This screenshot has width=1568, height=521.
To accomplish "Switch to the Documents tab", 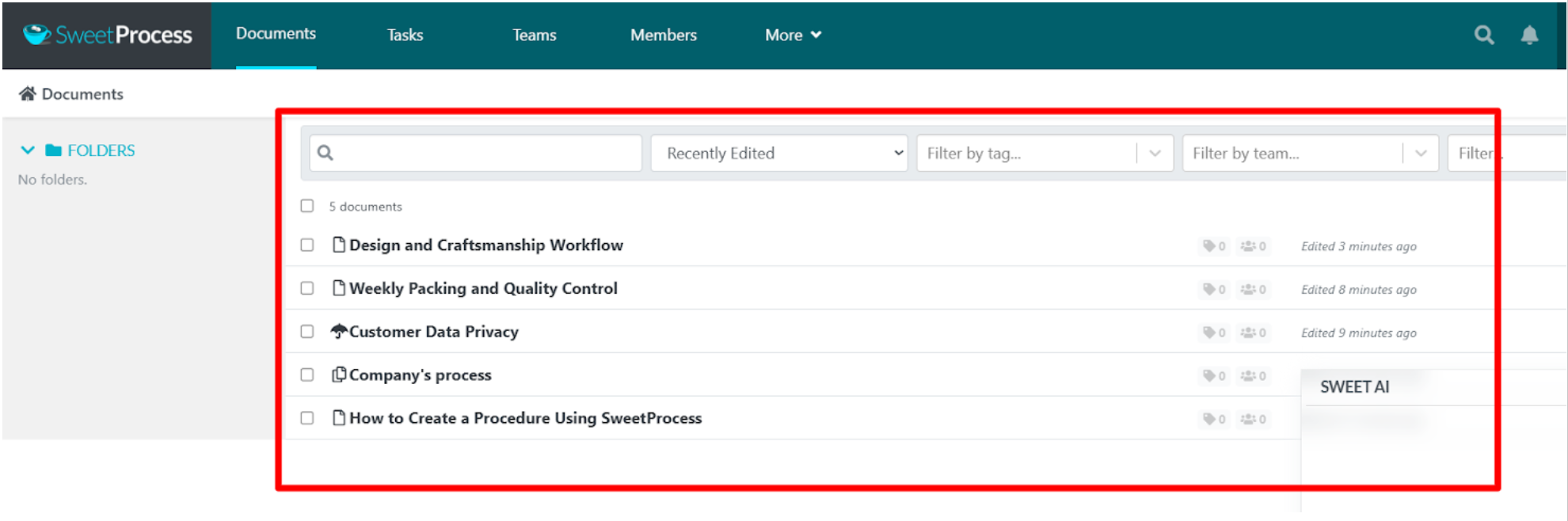I will [x=276, y=34].
